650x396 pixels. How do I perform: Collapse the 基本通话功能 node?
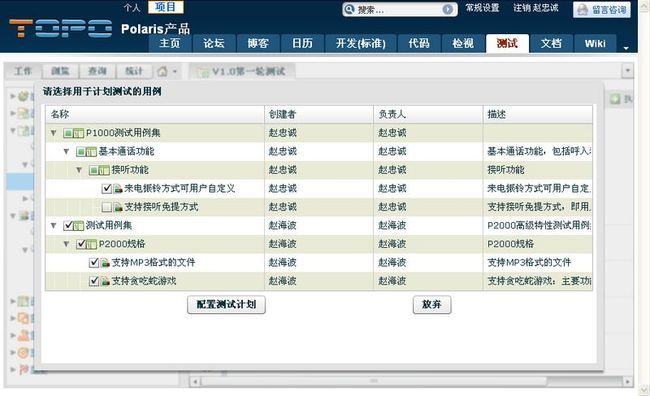point(66,152)
